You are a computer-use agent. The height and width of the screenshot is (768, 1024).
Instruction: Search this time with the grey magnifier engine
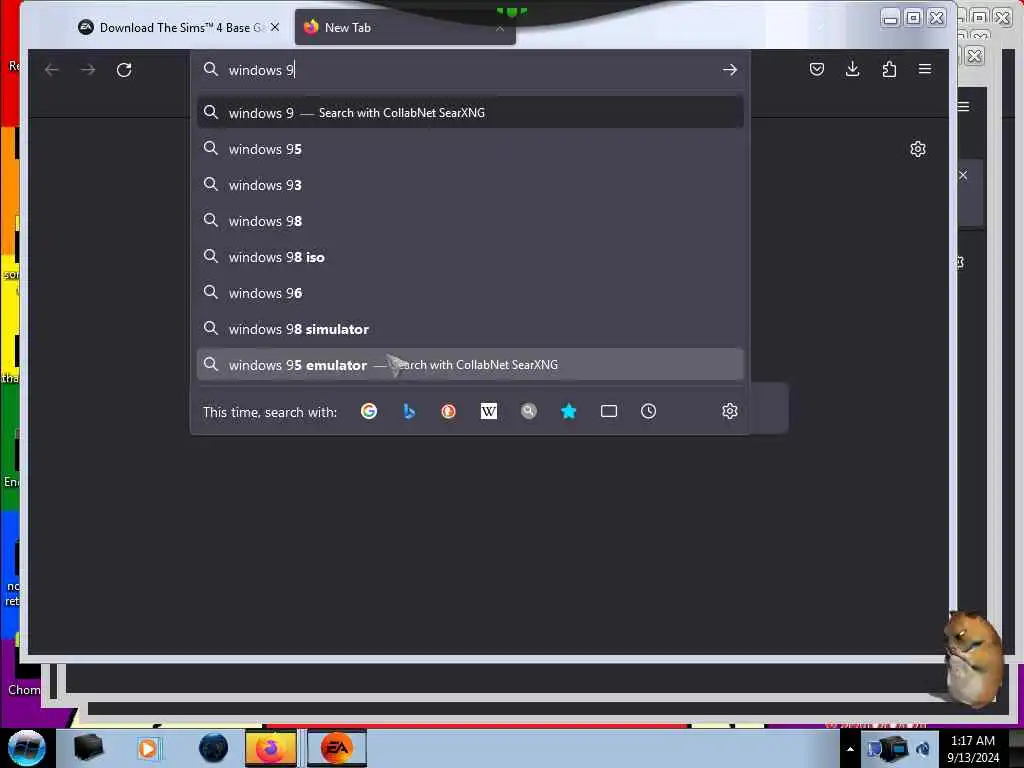click(528, 411)
